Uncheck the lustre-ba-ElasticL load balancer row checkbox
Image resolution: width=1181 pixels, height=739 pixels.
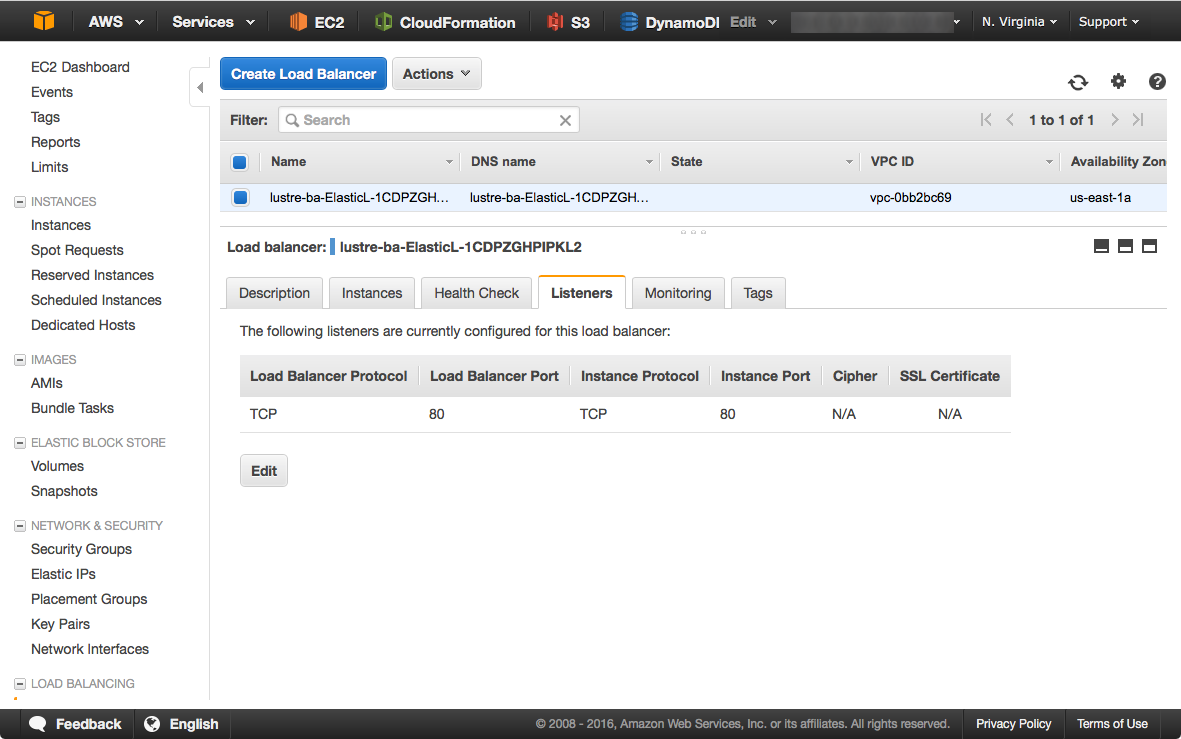(x=240, y=198)
